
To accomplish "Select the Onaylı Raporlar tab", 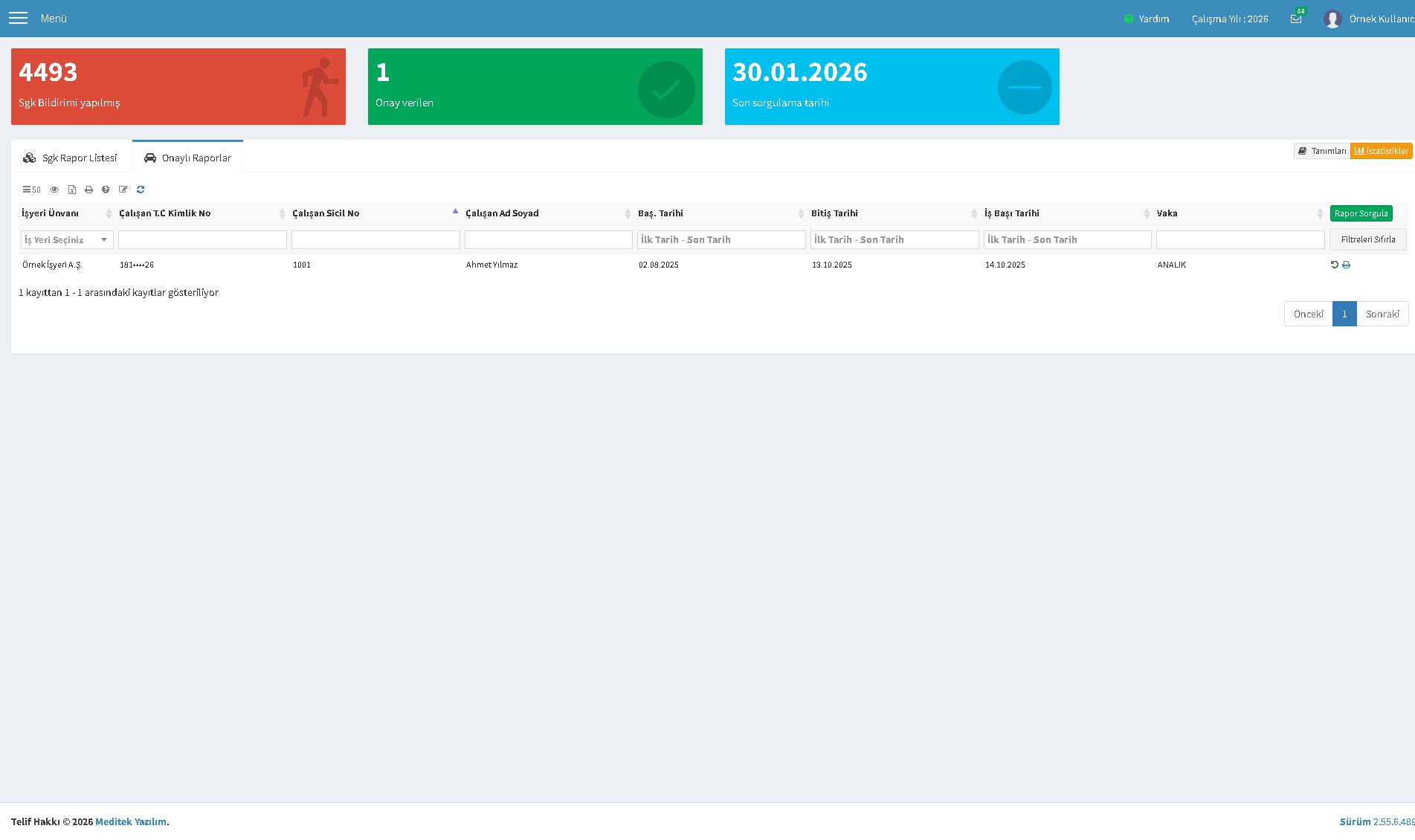I will [188, 158].
